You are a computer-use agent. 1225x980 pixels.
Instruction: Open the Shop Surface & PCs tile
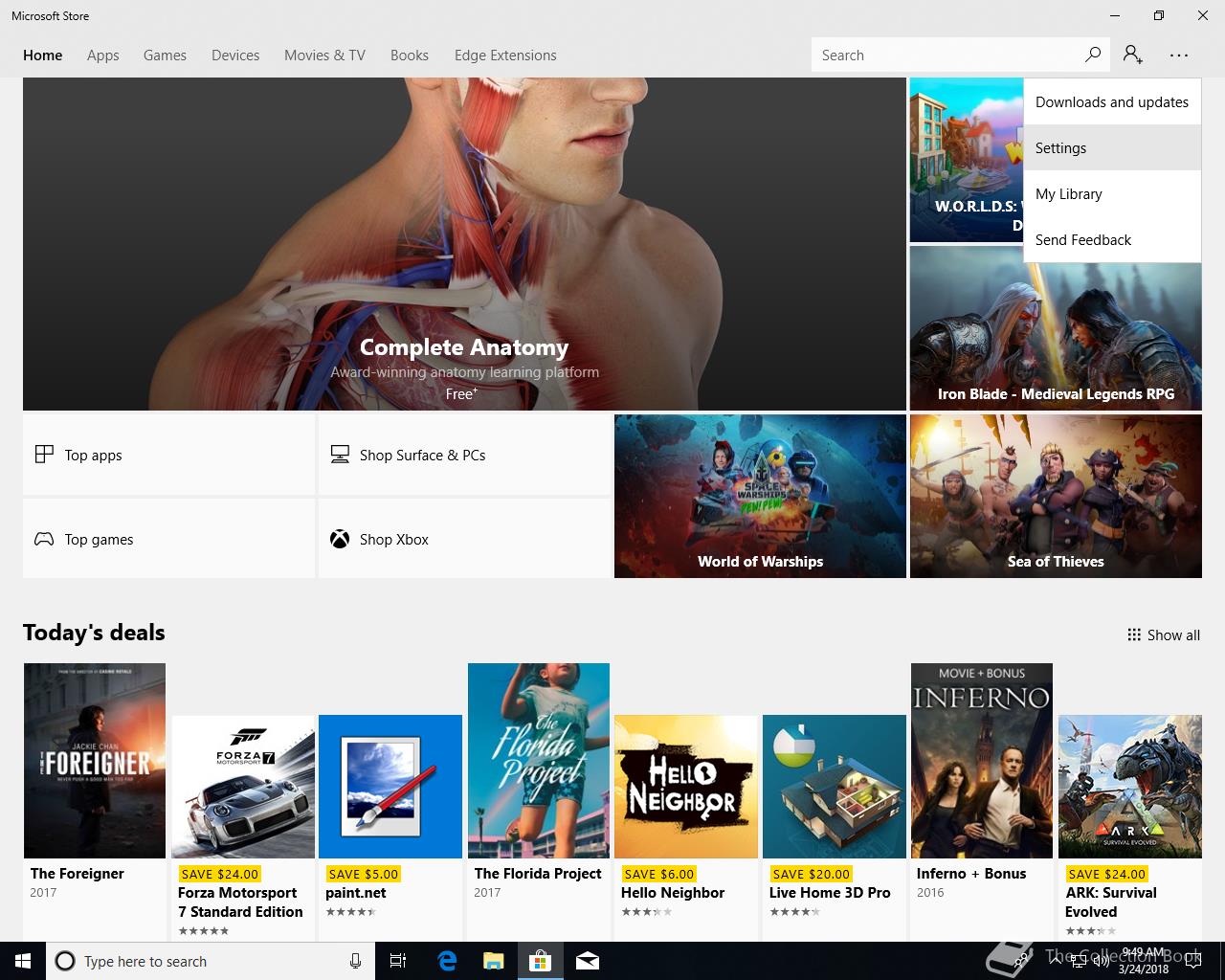click(x=464, y=455)
